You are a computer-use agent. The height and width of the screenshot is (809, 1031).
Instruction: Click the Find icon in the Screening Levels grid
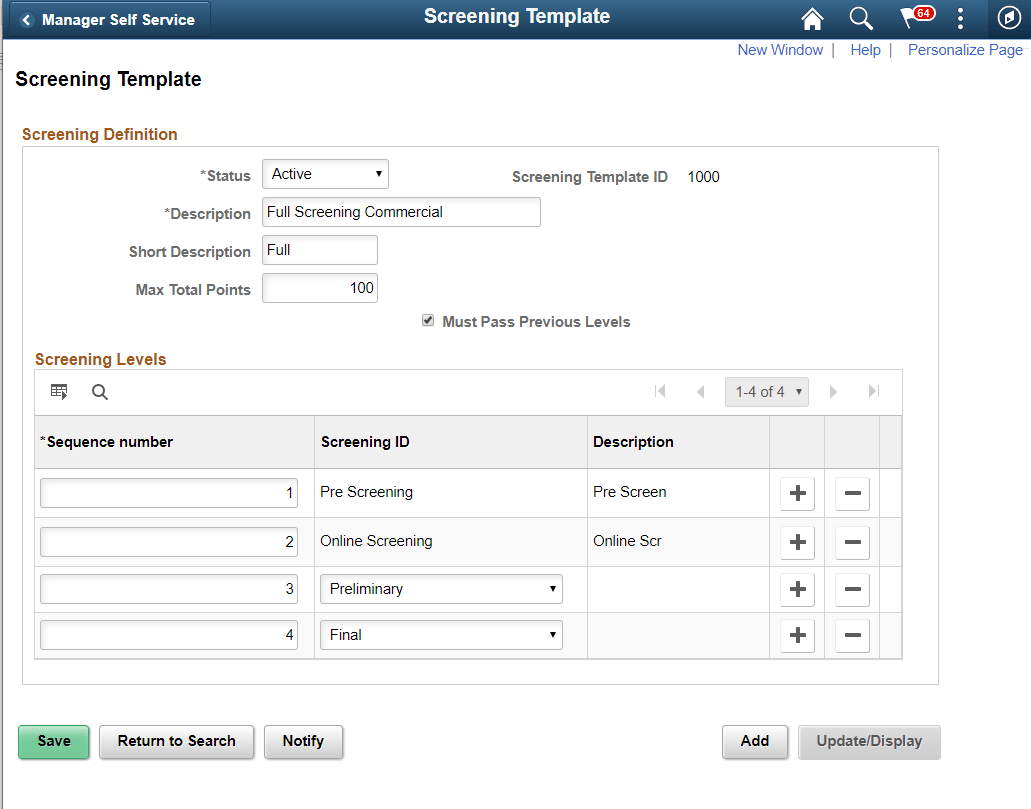(99, 391)
